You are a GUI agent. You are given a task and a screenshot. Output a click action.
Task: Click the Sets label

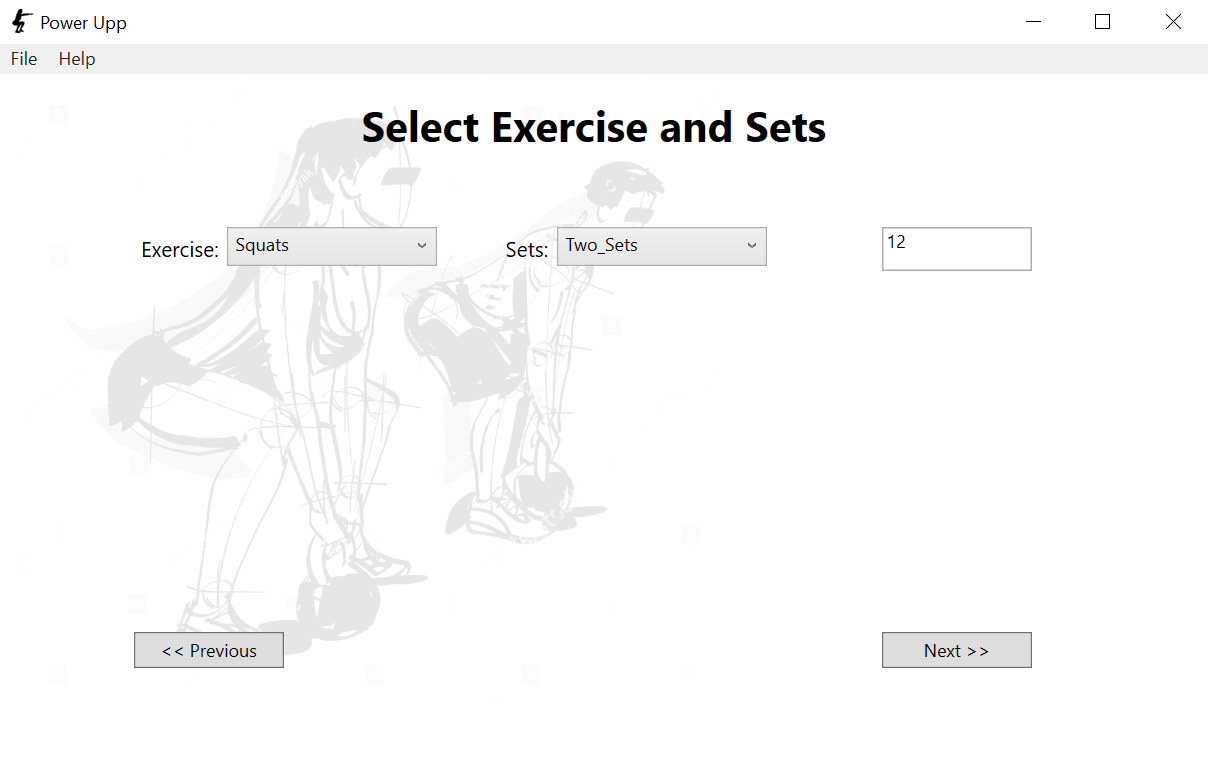click(527, 250)
